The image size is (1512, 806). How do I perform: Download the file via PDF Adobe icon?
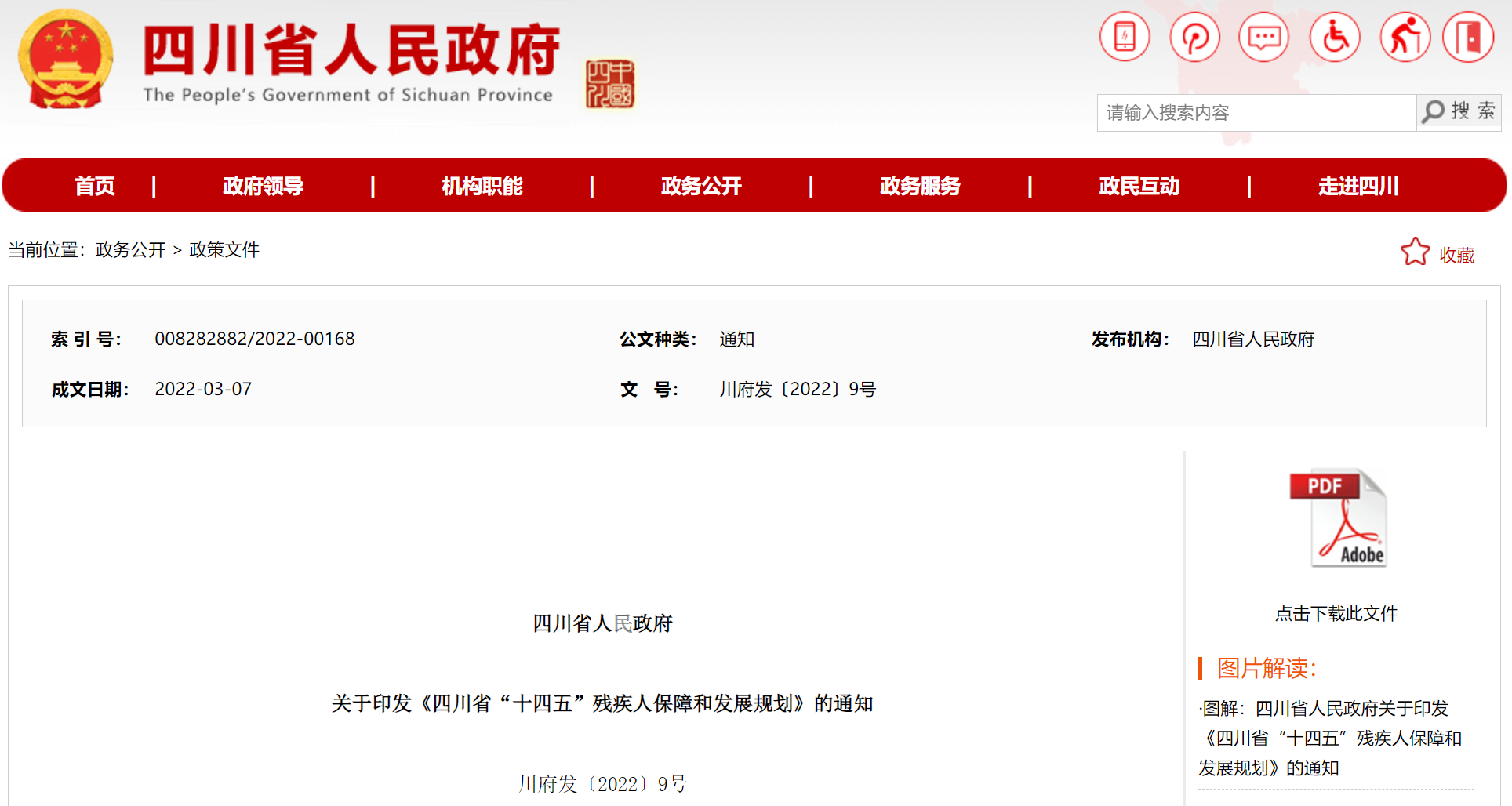(x=1338, y=518)
